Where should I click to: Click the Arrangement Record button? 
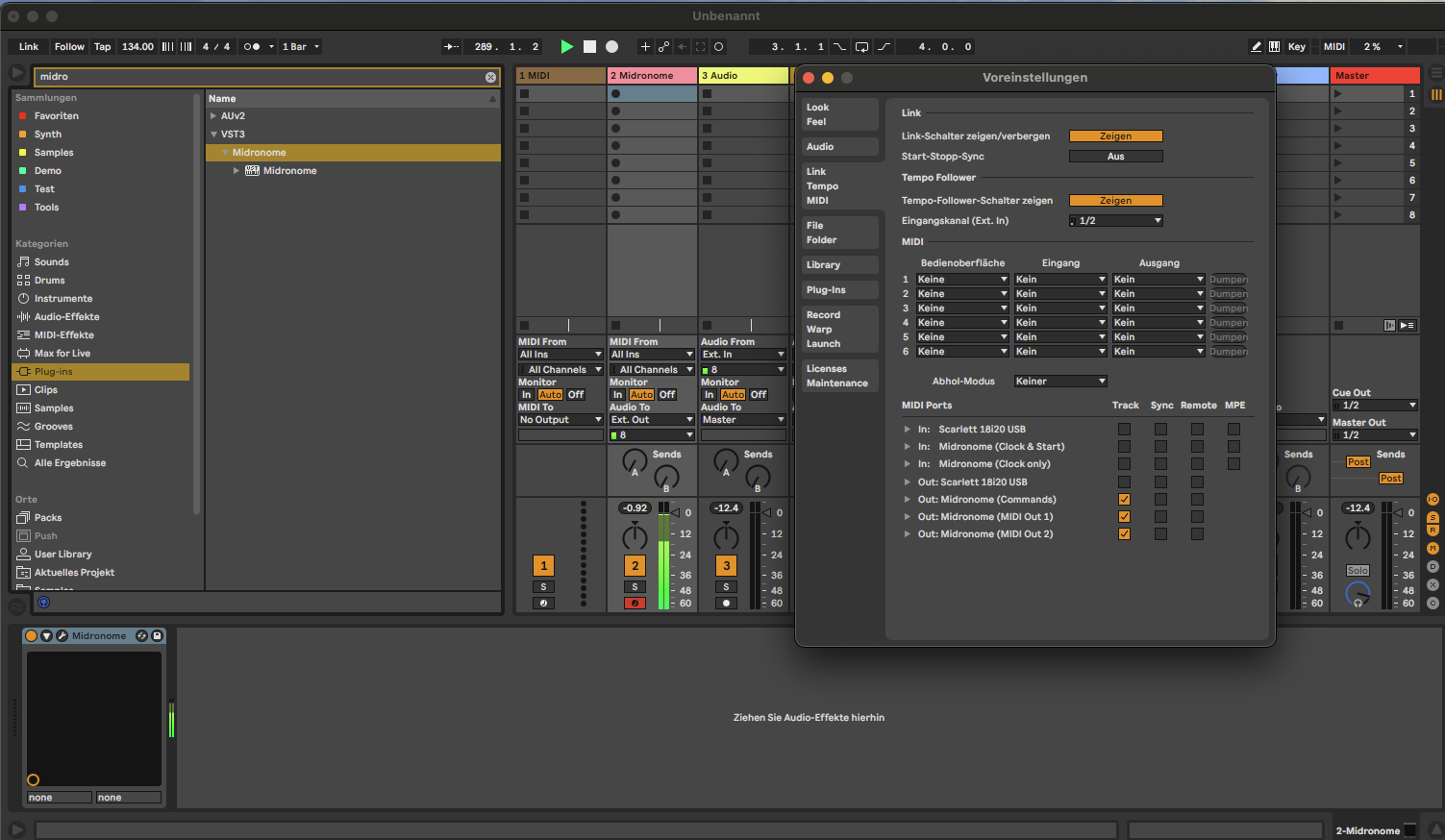tap(611, 46)
